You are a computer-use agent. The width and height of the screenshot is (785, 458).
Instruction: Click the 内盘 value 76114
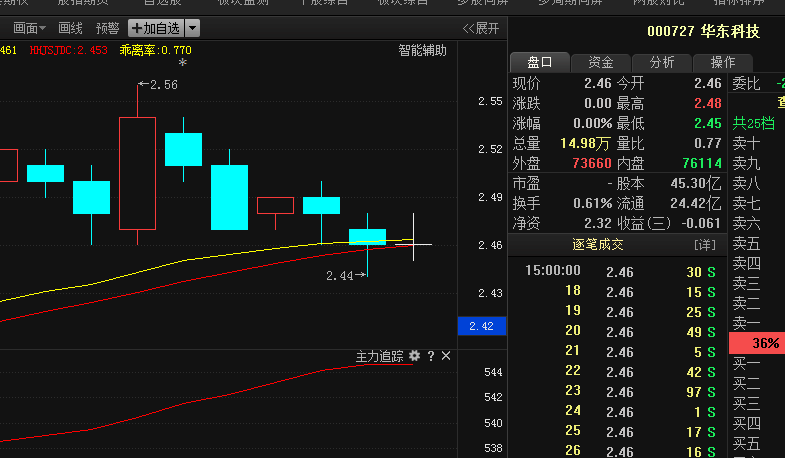pos(702,164)
